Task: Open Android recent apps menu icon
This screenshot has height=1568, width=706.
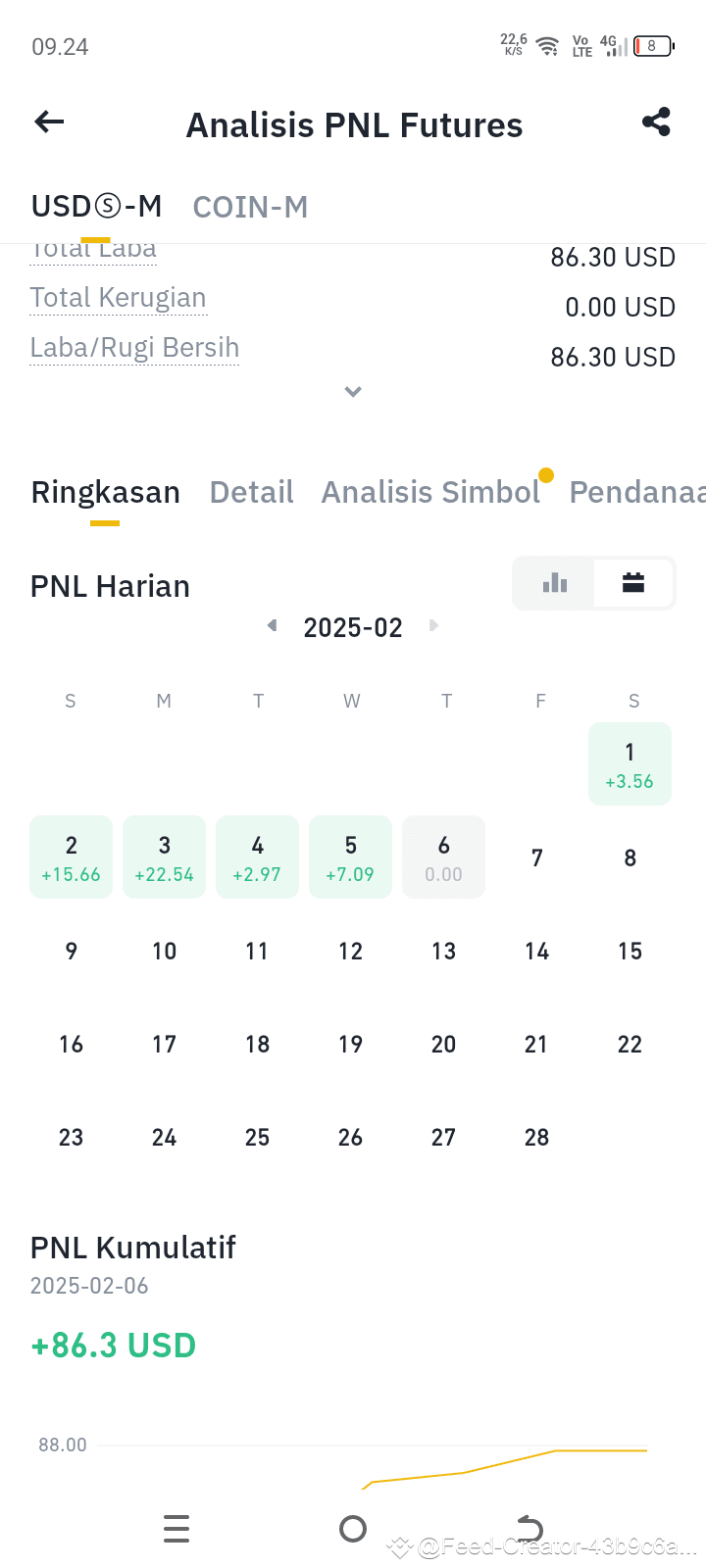Action: tap(176, 1529)
